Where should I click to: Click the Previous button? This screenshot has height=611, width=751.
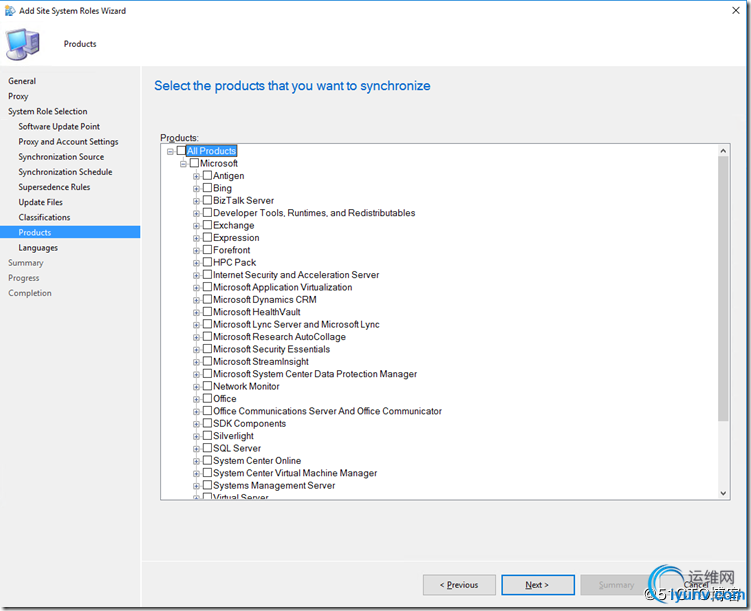459,585
